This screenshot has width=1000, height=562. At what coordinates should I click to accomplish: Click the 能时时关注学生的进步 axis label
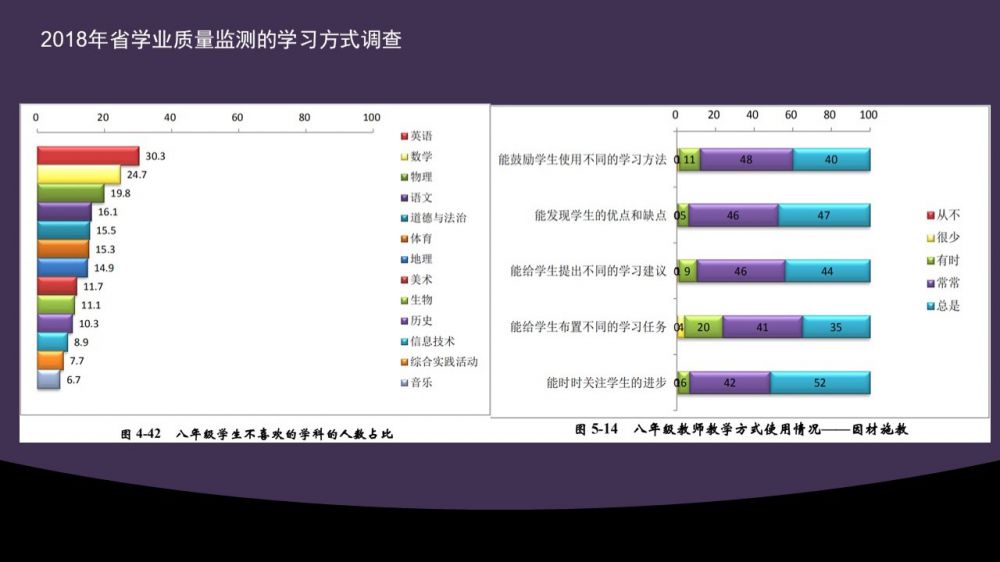coord(606,383)
